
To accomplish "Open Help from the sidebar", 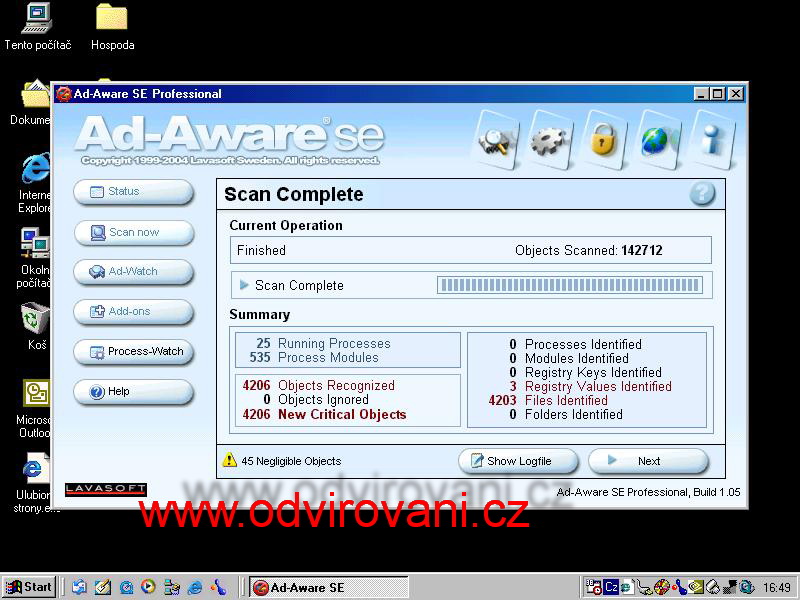I will [x=134, y=392].
